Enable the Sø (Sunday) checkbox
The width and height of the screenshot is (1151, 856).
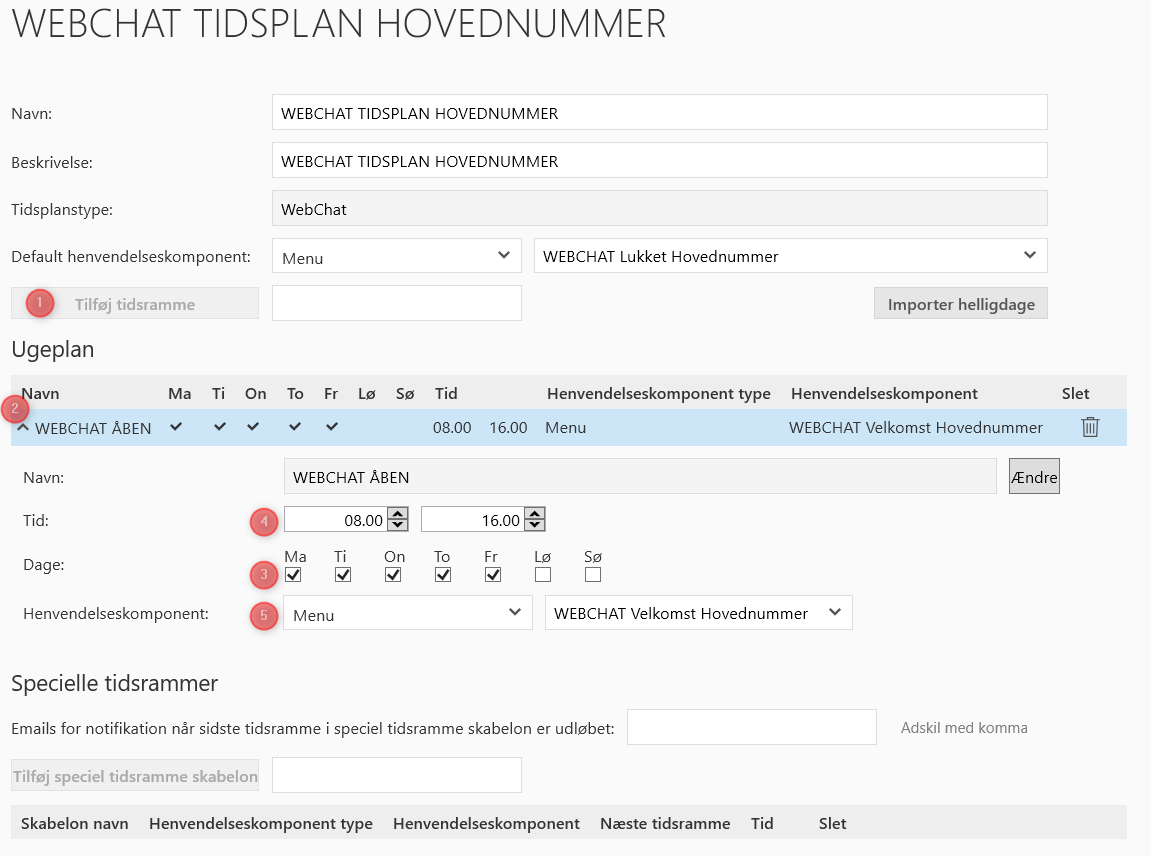pyautogui.click(x=593, y=575)
